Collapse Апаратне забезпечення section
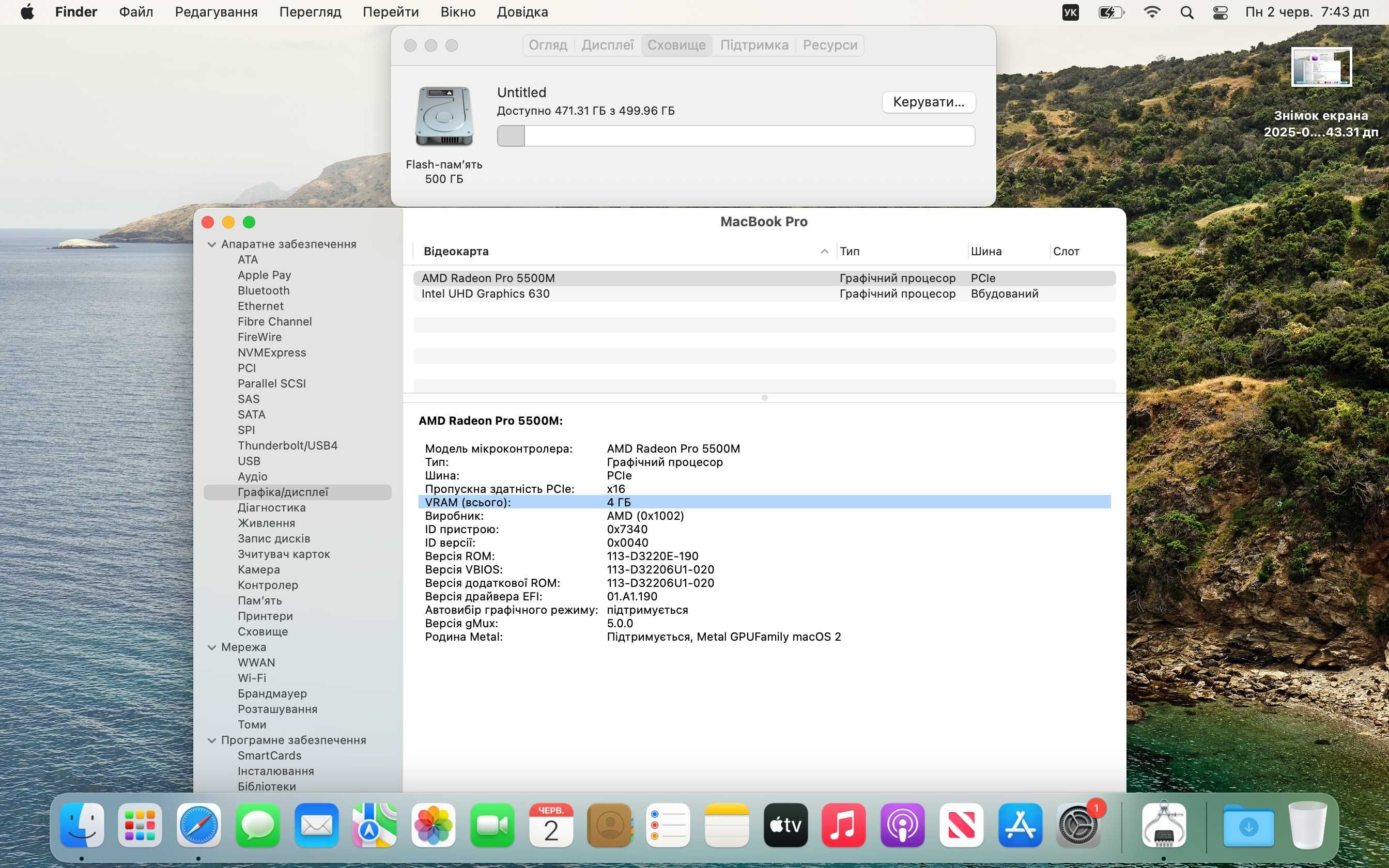 click(x=212, y=244)
